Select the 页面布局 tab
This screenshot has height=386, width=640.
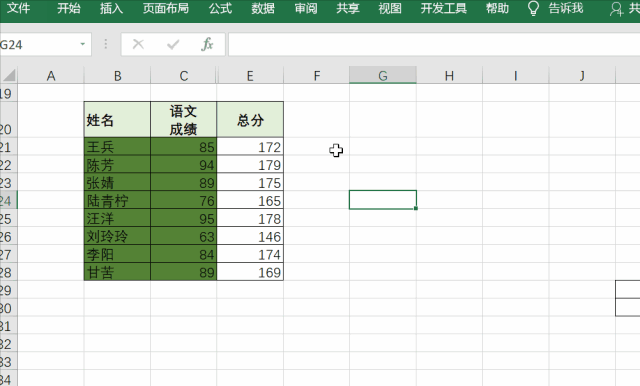pos(166,8)
